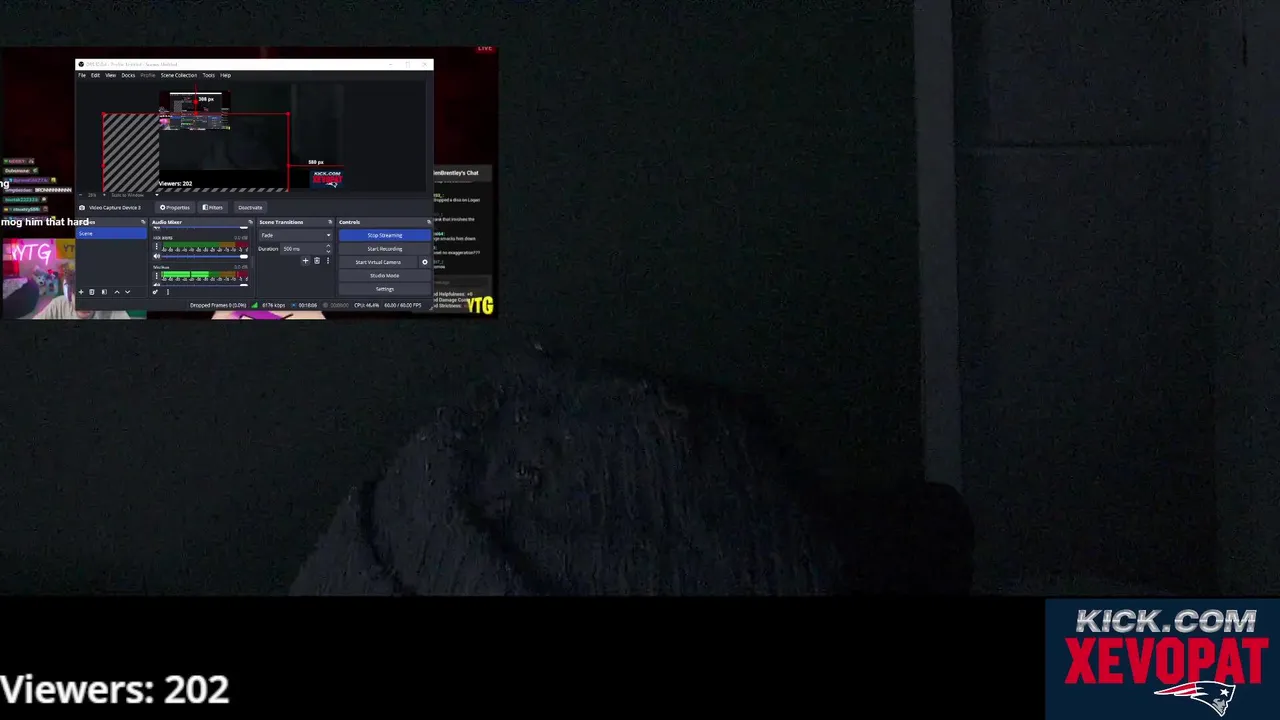Click the Viewers: 202 overlay text
The height and width of the screenshot is (720, 1280).
(x=115, y=689)
